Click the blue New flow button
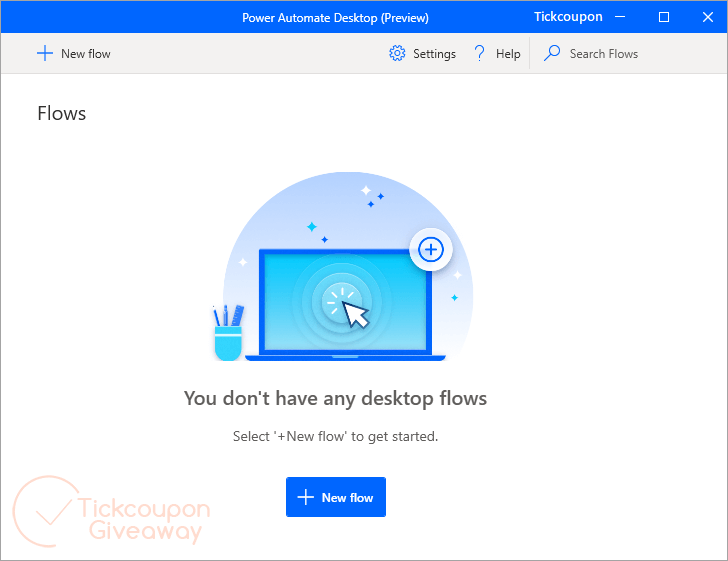 [x=336, y=497]
